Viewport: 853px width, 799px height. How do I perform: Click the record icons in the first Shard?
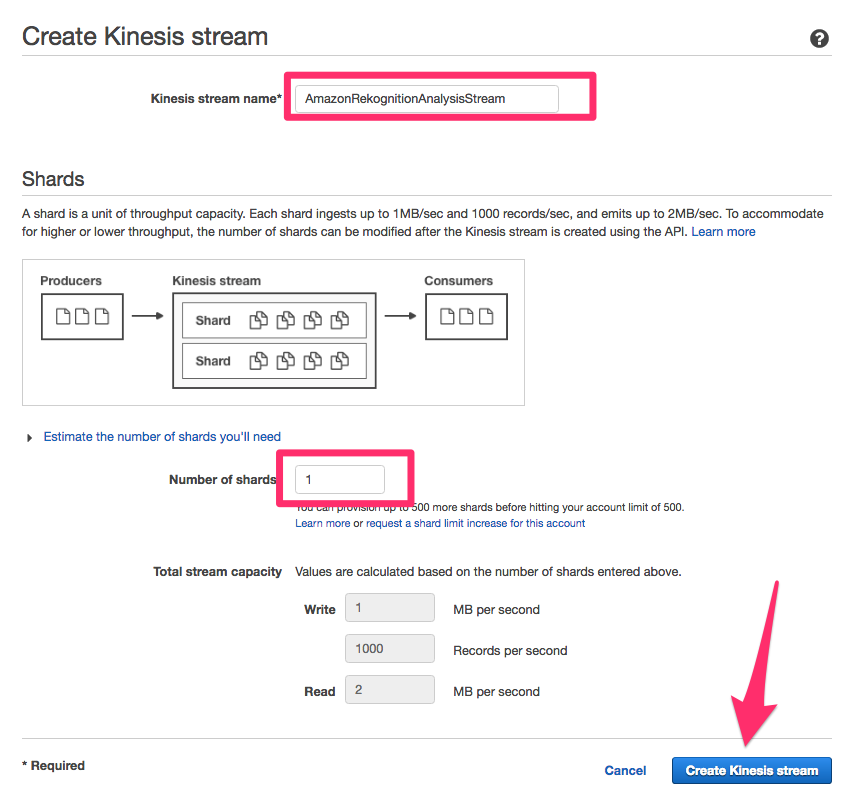pos(300,319)
